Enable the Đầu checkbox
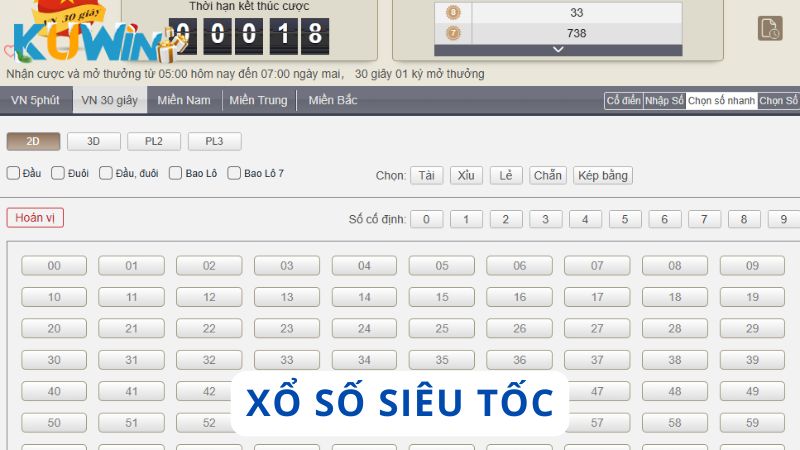Image resolution: width=800 pixels, height=450 pixels. point(13,173)
